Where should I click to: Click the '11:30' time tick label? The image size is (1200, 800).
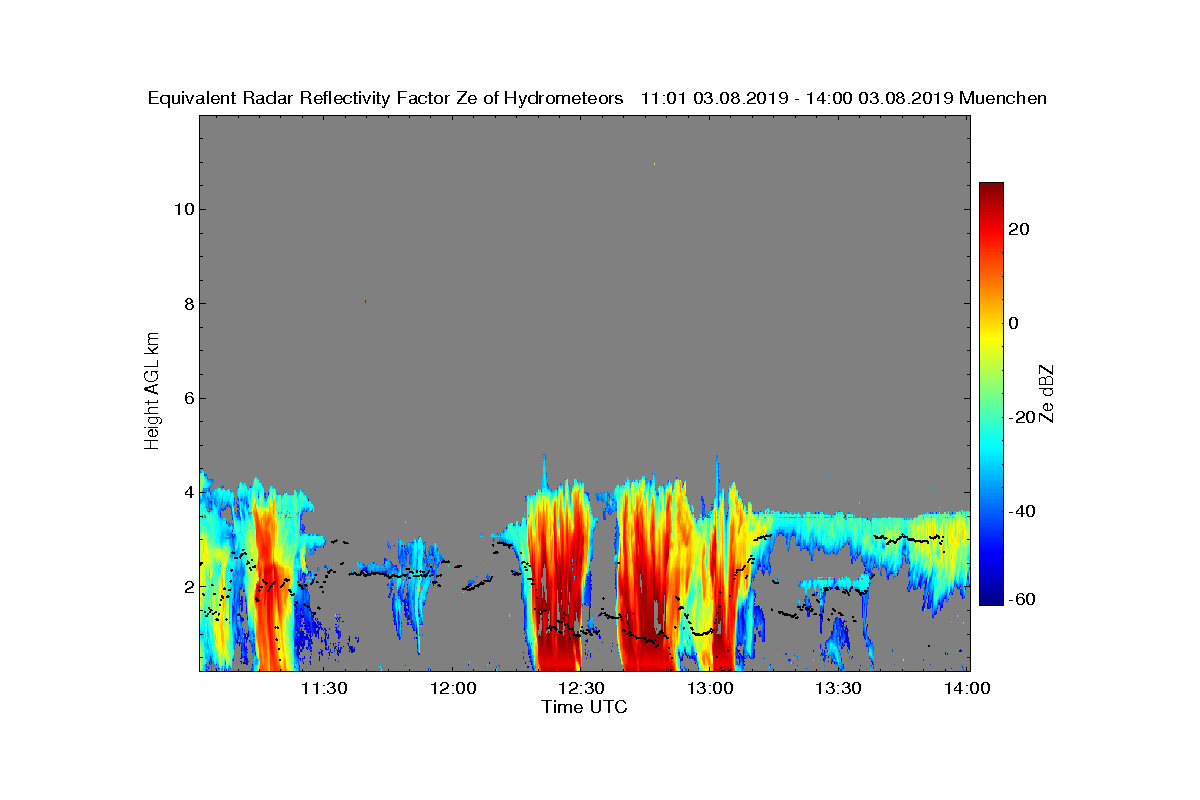(x=324, y=688)
